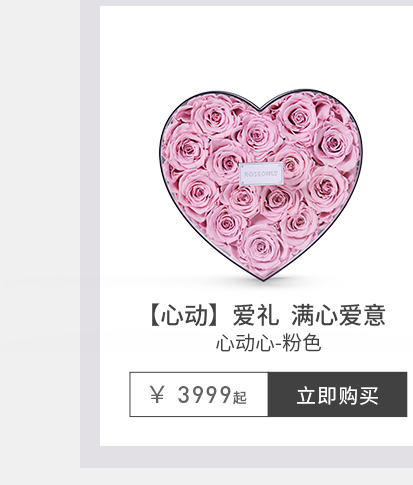Click the ROSEONLY label plate on the roses

tap(261, 174)
